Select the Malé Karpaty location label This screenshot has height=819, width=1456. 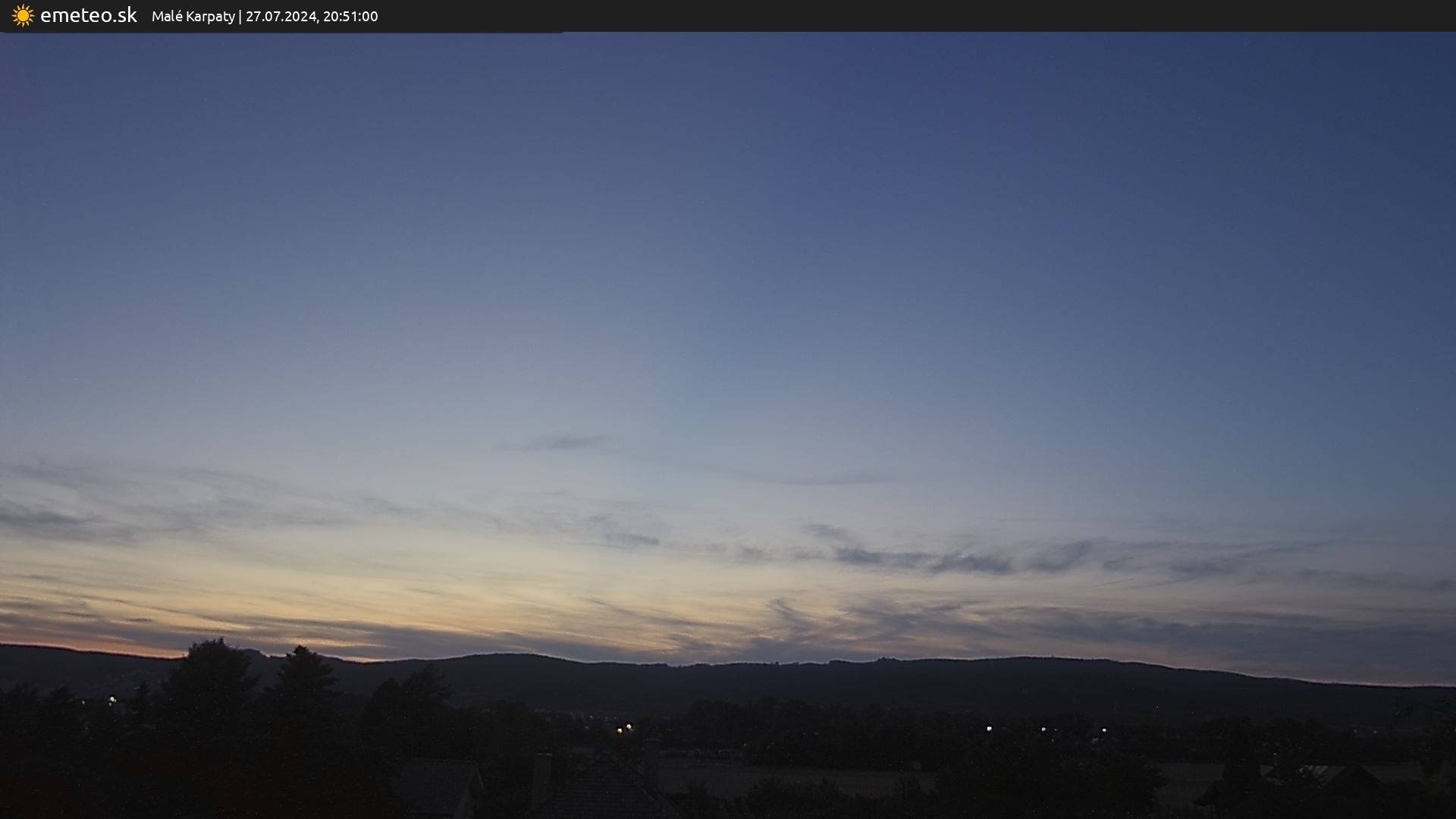(x=193, y=16)
